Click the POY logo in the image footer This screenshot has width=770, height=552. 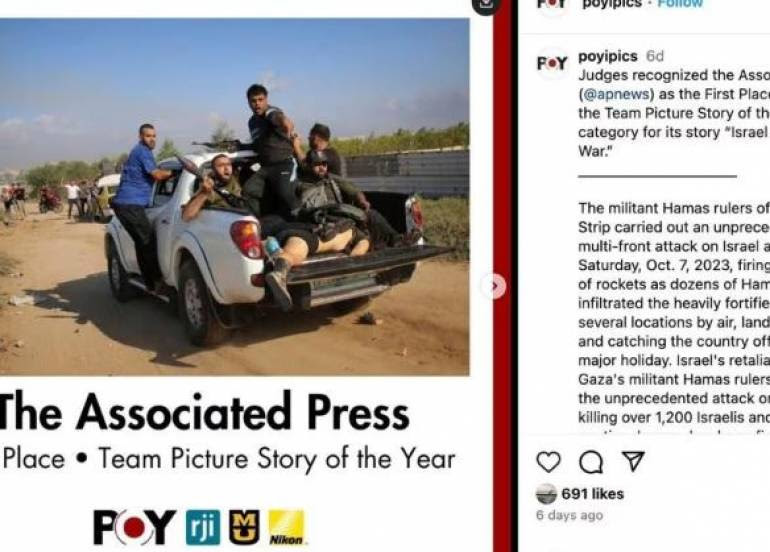[135, 527]
